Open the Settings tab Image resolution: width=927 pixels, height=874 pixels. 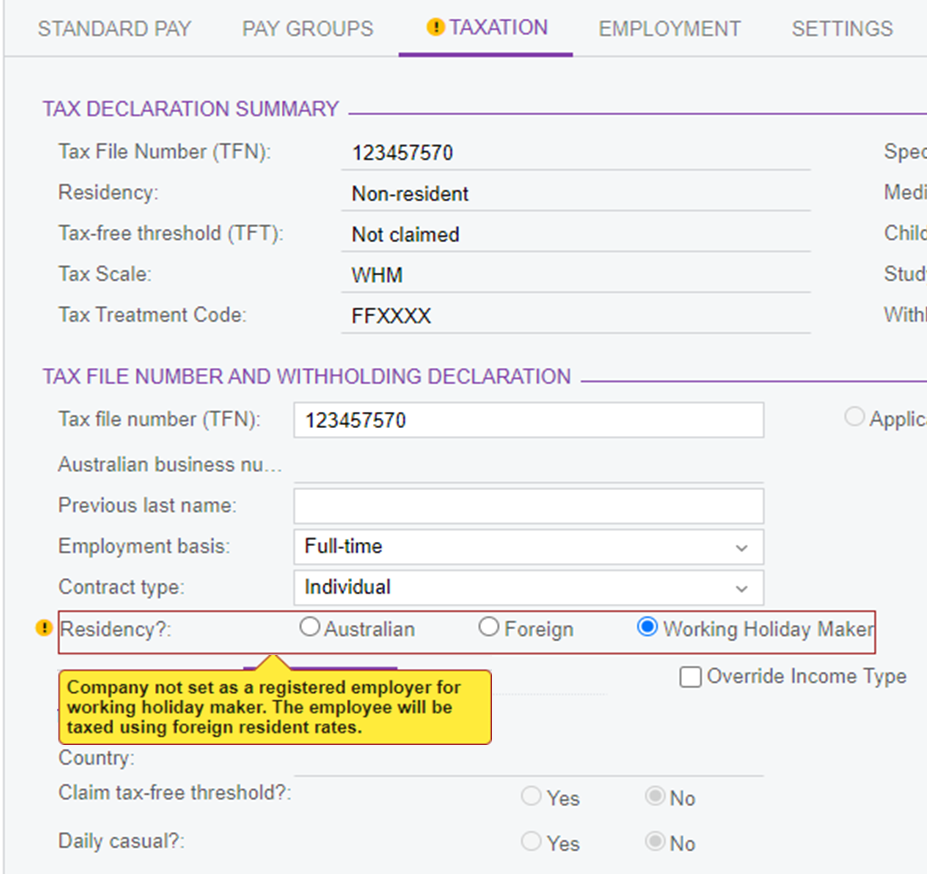[842, 29]
